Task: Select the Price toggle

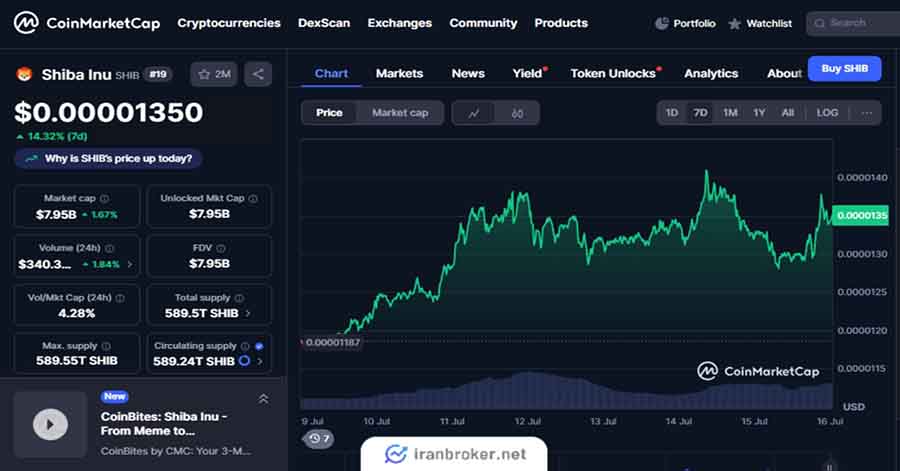Action: click(x=329, y=113)
